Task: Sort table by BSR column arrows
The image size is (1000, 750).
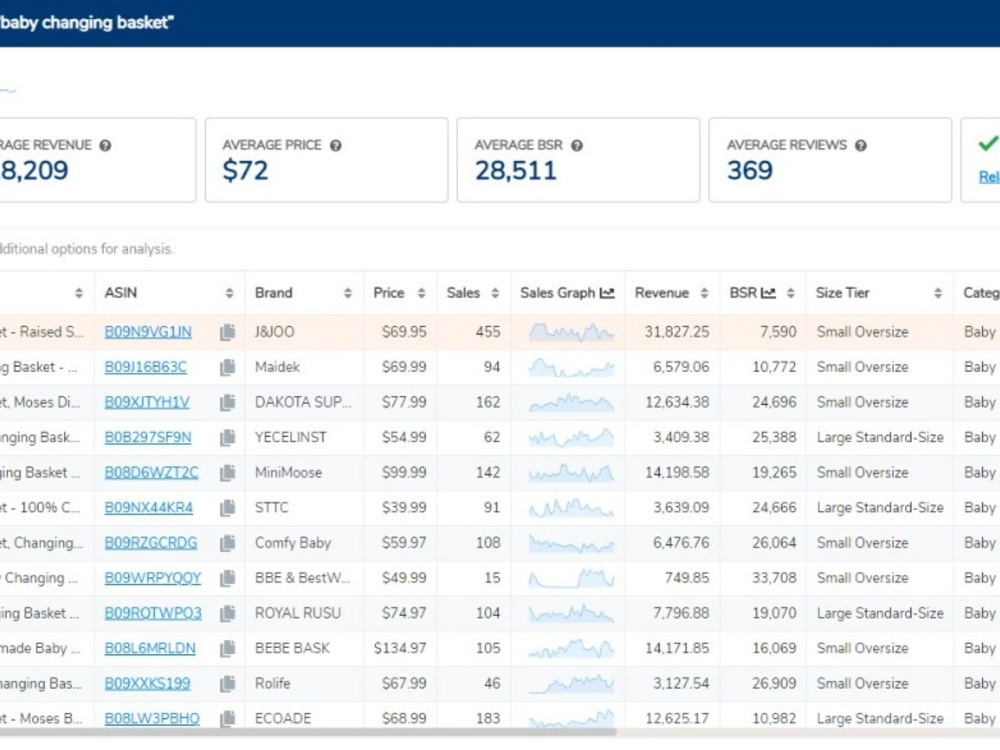Action: tap(790, 293)
